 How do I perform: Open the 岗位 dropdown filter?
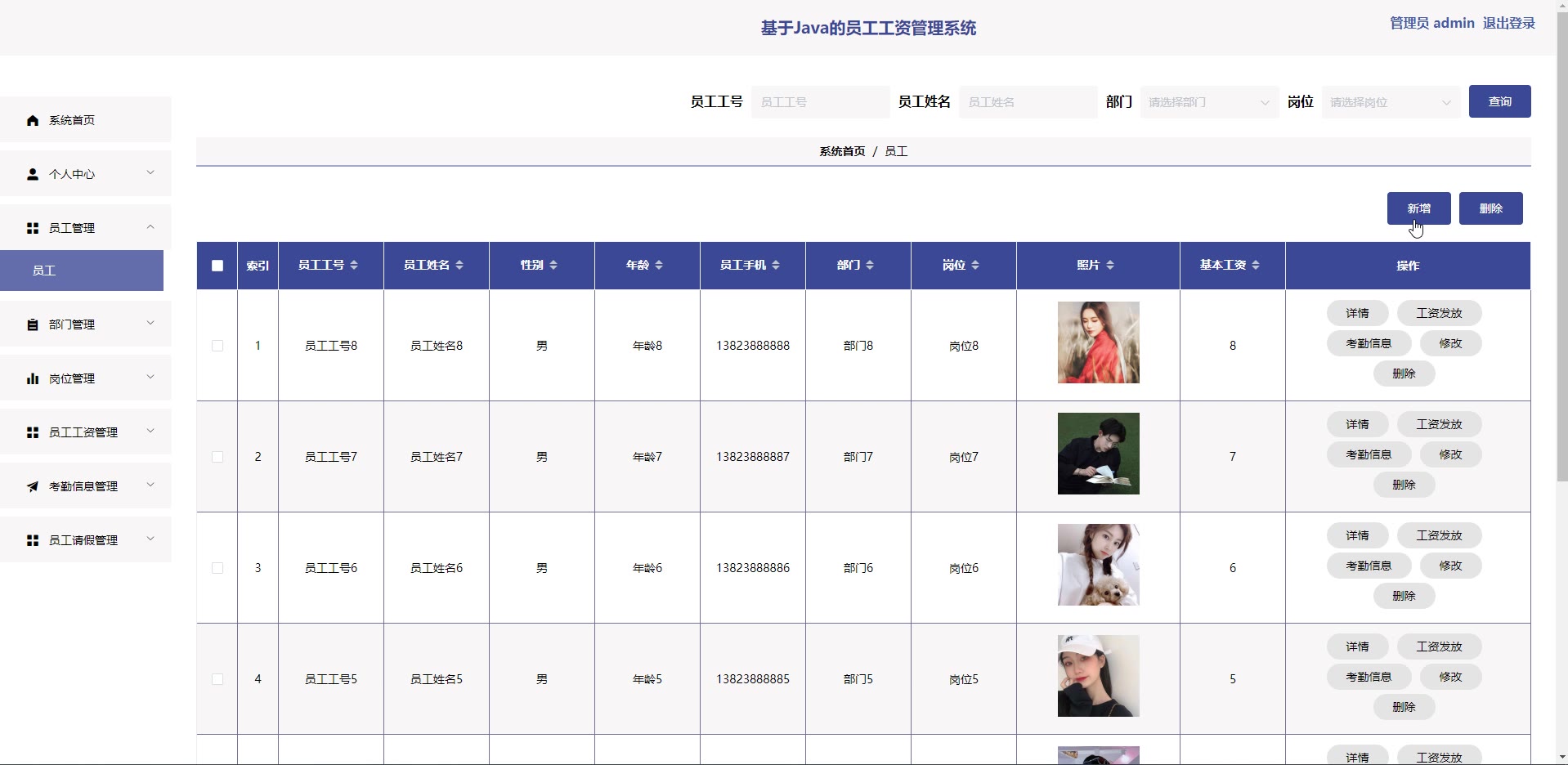coord(1391,102)
